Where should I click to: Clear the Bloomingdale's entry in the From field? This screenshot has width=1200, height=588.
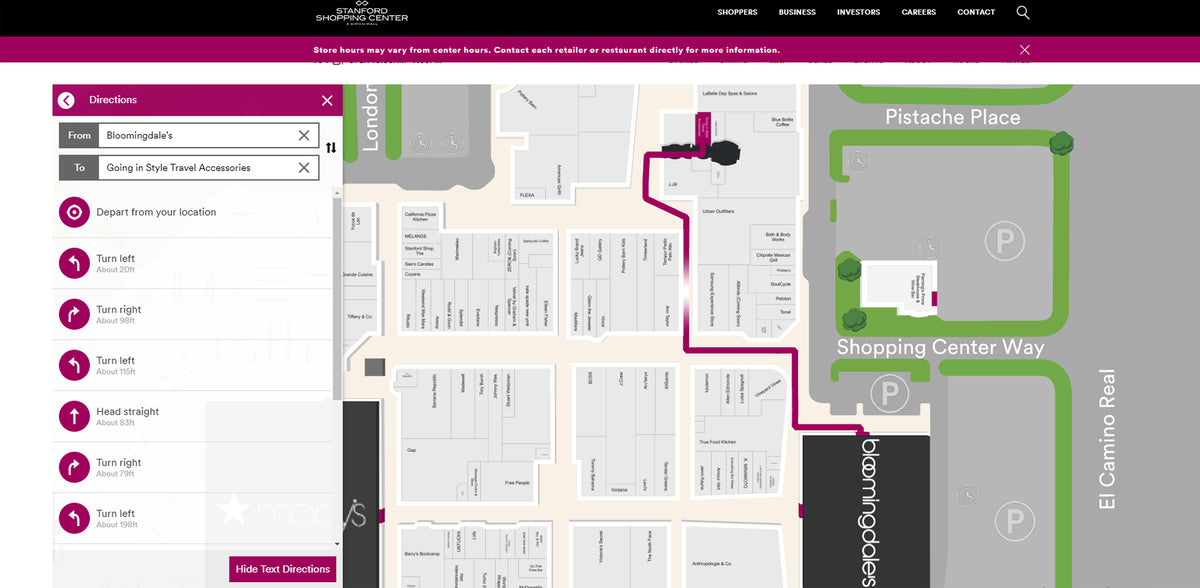(303, 135)
